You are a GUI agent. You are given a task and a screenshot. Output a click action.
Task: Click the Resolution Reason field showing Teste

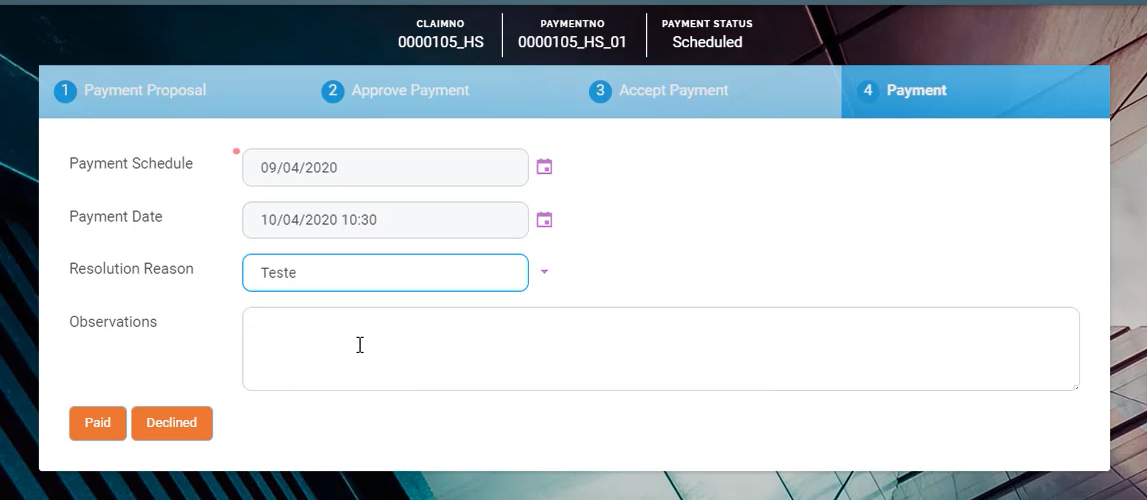386,273
